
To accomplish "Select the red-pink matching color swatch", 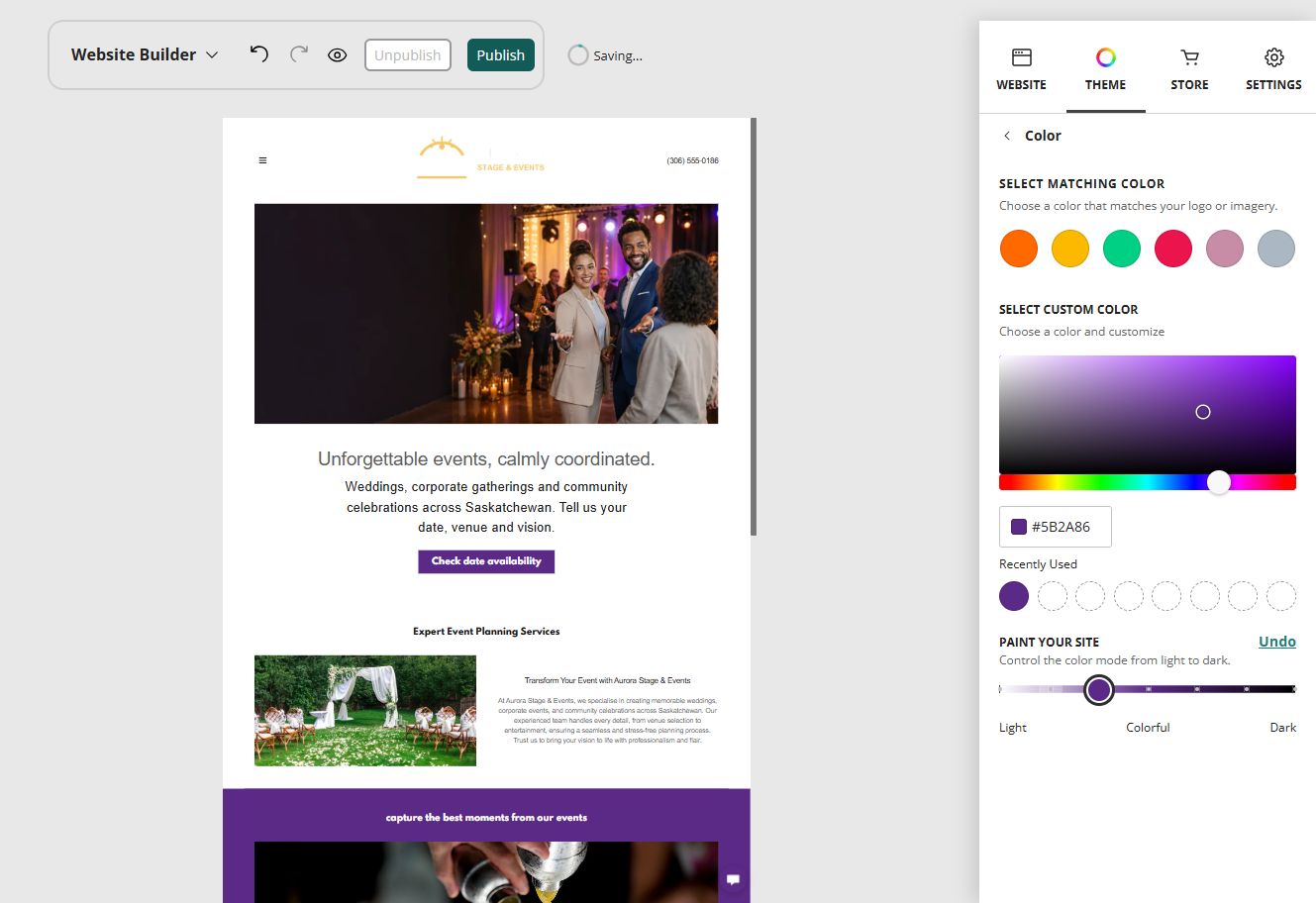I will pyautogui.click(x=1173, y=249).
